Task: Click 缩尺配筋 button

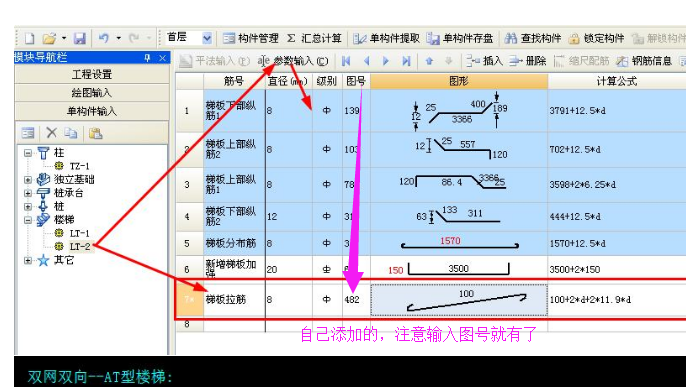Action: tap(581, 61)
